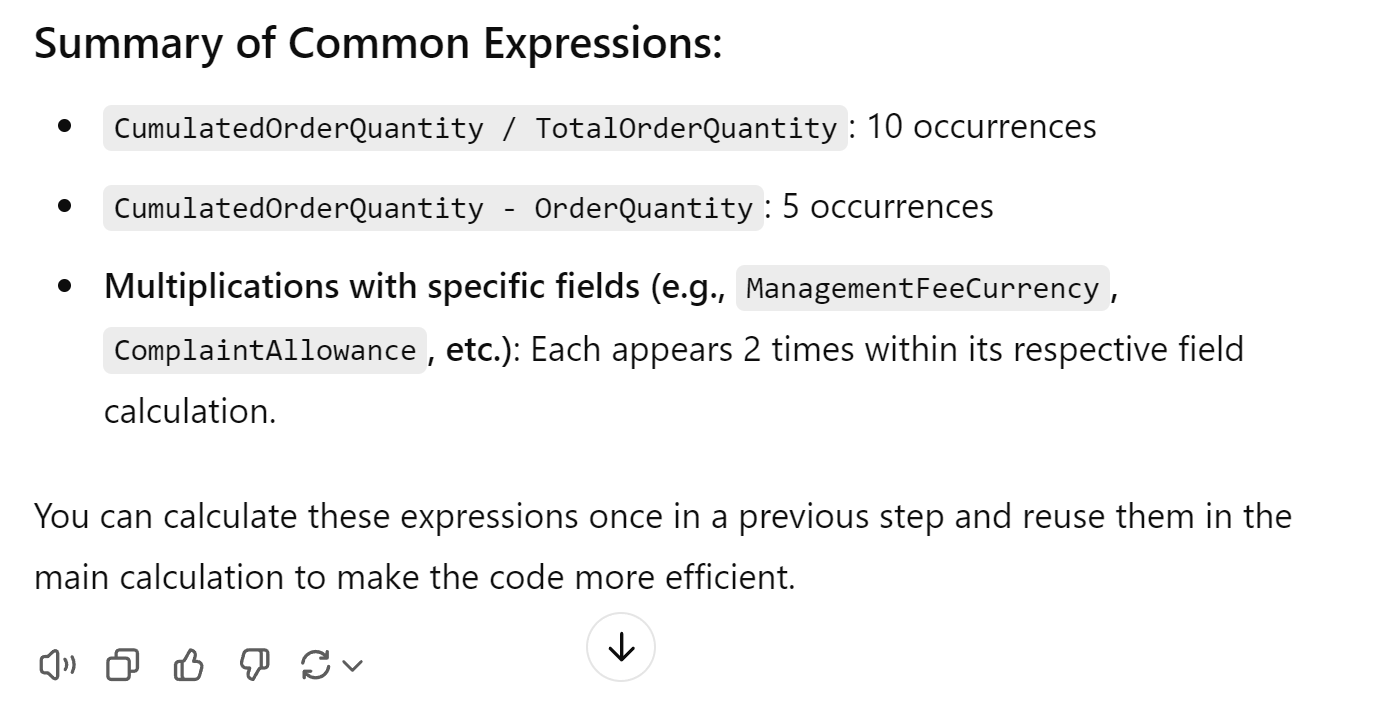Click the CumulatedOrderQuantity / TotalOrderQuantity code snippet
The image size is (1381, 713).
tap(475, 128)
